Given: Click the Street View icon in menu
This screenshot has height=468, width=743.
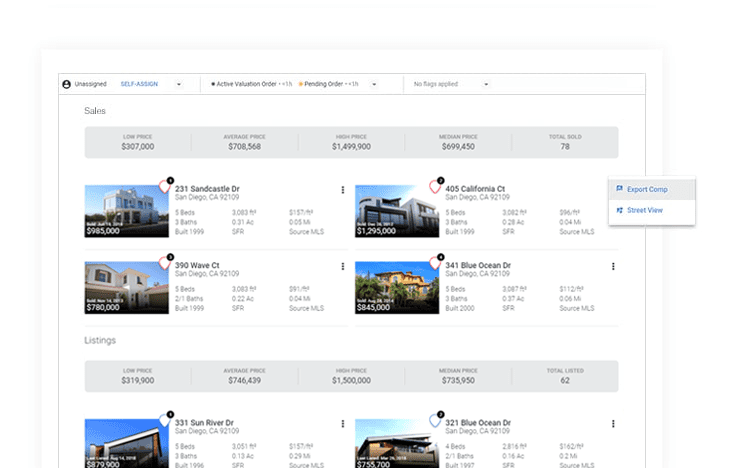Looking at the screenshot, I should [x=619, y=210].
